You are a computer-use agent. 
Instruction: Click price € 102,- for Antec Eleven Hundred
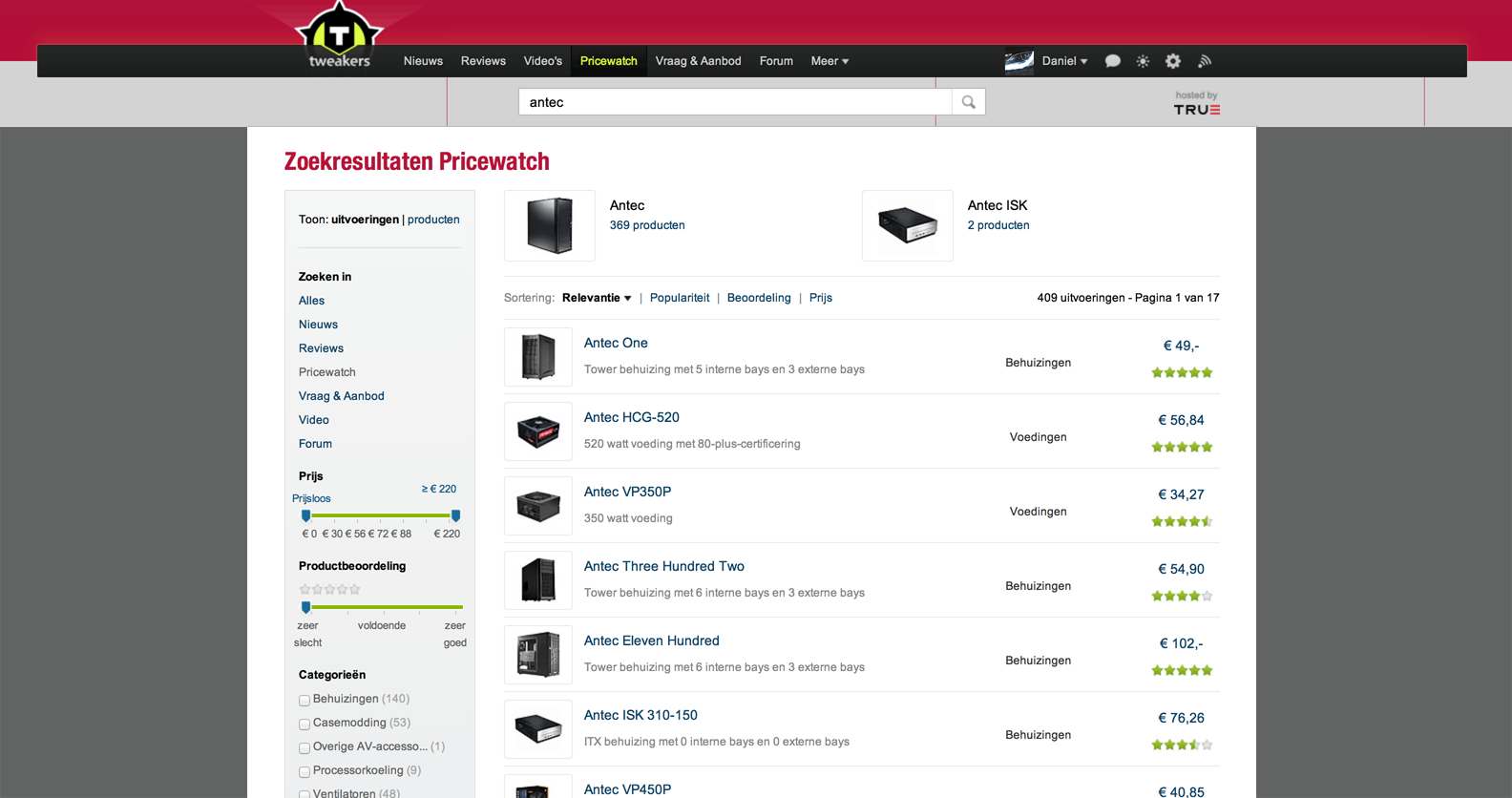pyautogui.click(x=1182, y=643)
